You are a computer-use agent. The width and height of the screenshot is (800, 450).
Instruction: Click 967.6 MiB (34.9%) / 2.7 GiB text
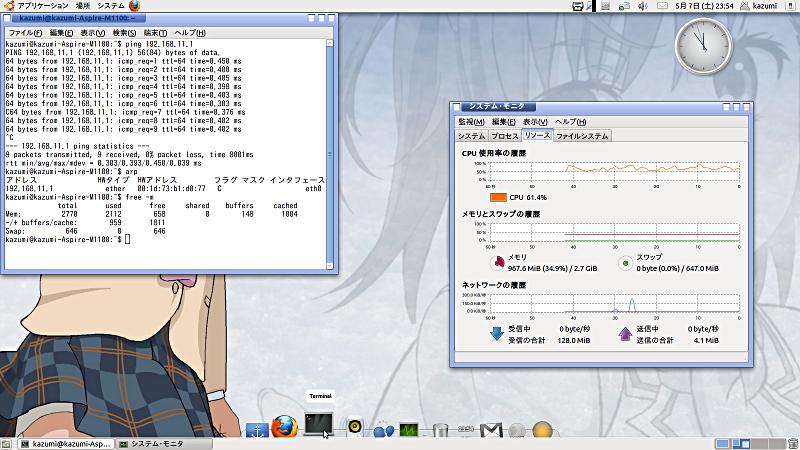[552, 268]
